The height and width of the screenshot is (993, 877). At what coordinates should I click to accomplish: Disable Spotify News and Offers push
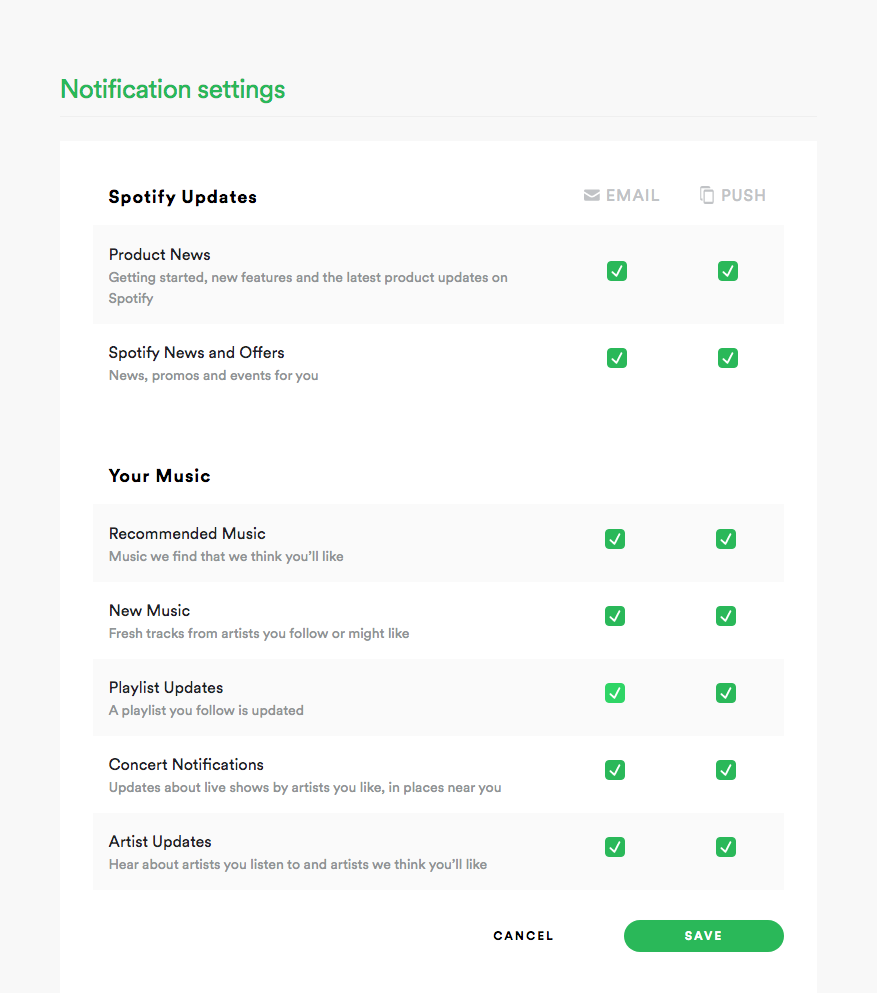728,358
